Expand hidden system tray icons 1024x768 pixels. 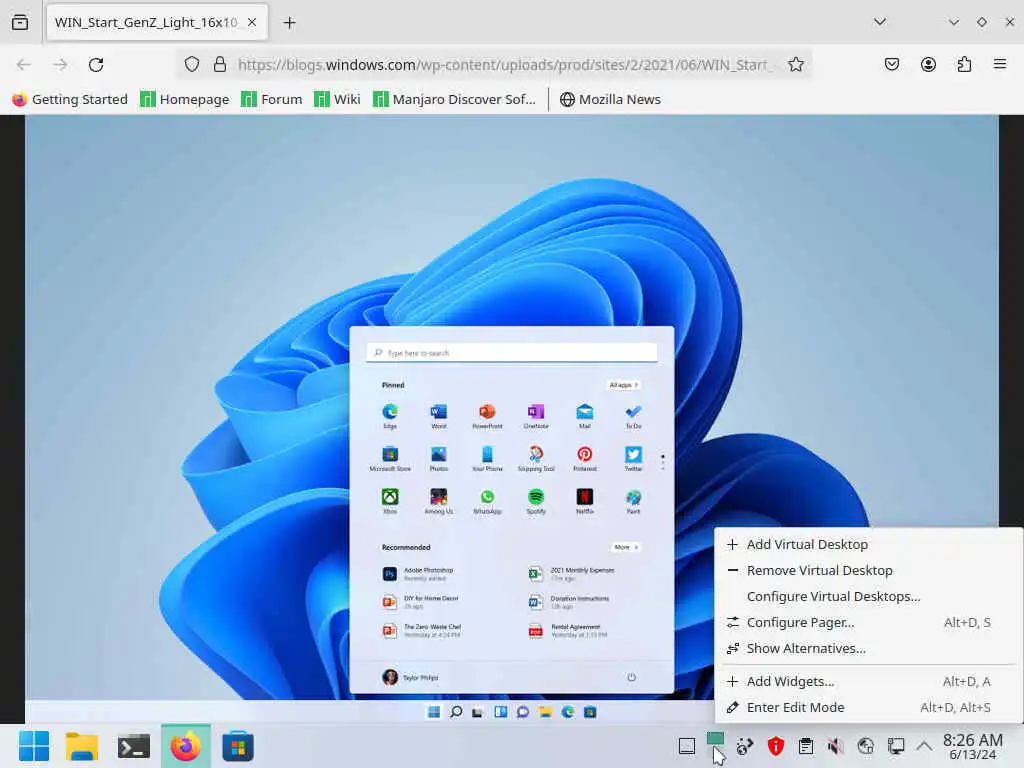click(x=924, y=746)
